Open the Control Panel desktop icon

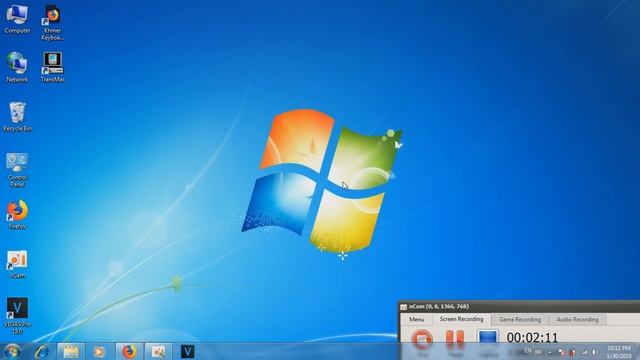17,170
